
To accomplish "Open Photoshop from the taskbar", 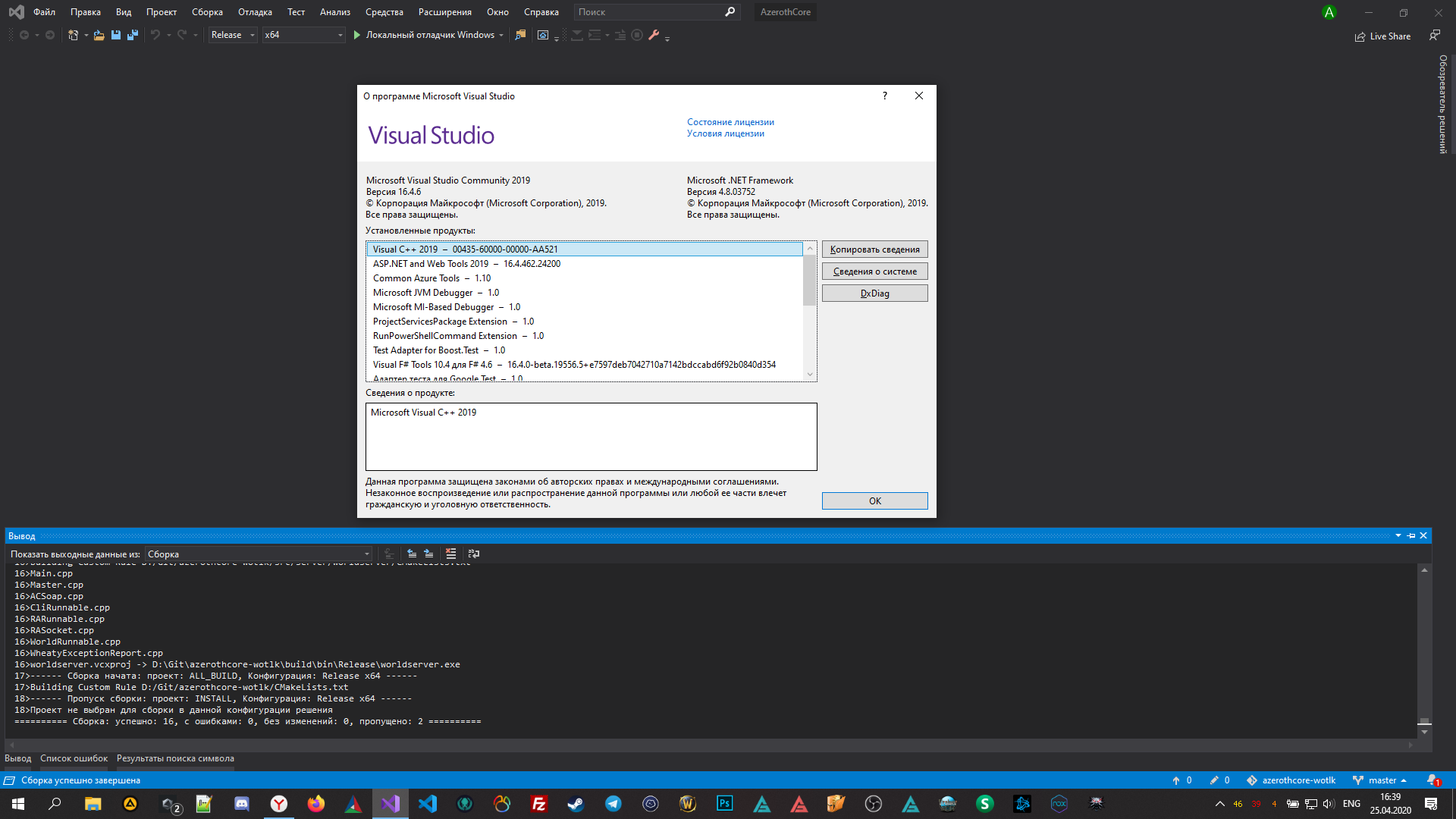I will [725, 804].
